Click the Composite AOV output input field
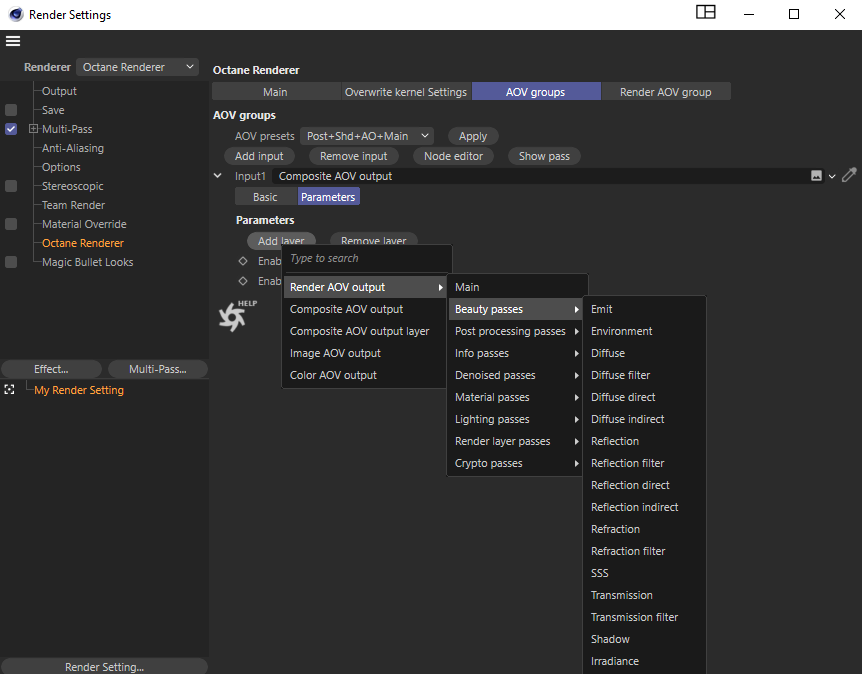This screenshot has height=674, width=862. (540, 176)
